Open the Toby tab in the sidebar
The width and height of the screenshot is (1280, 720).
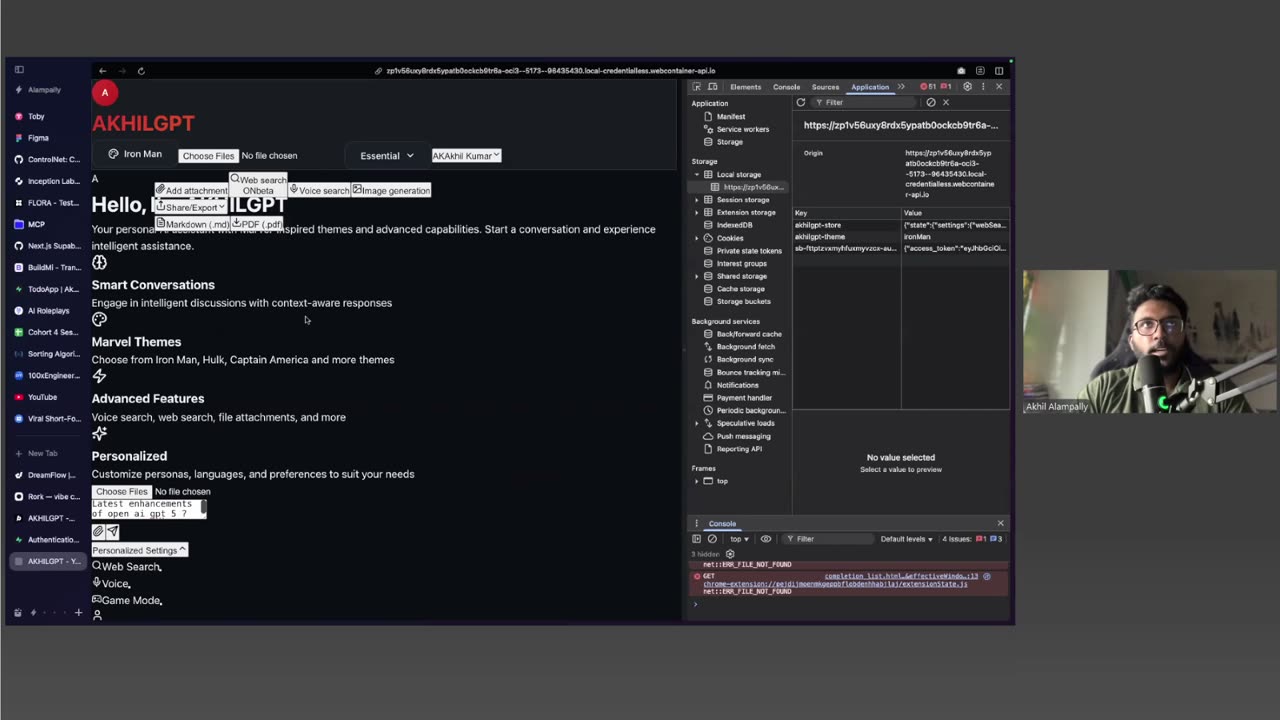point(47,116)
